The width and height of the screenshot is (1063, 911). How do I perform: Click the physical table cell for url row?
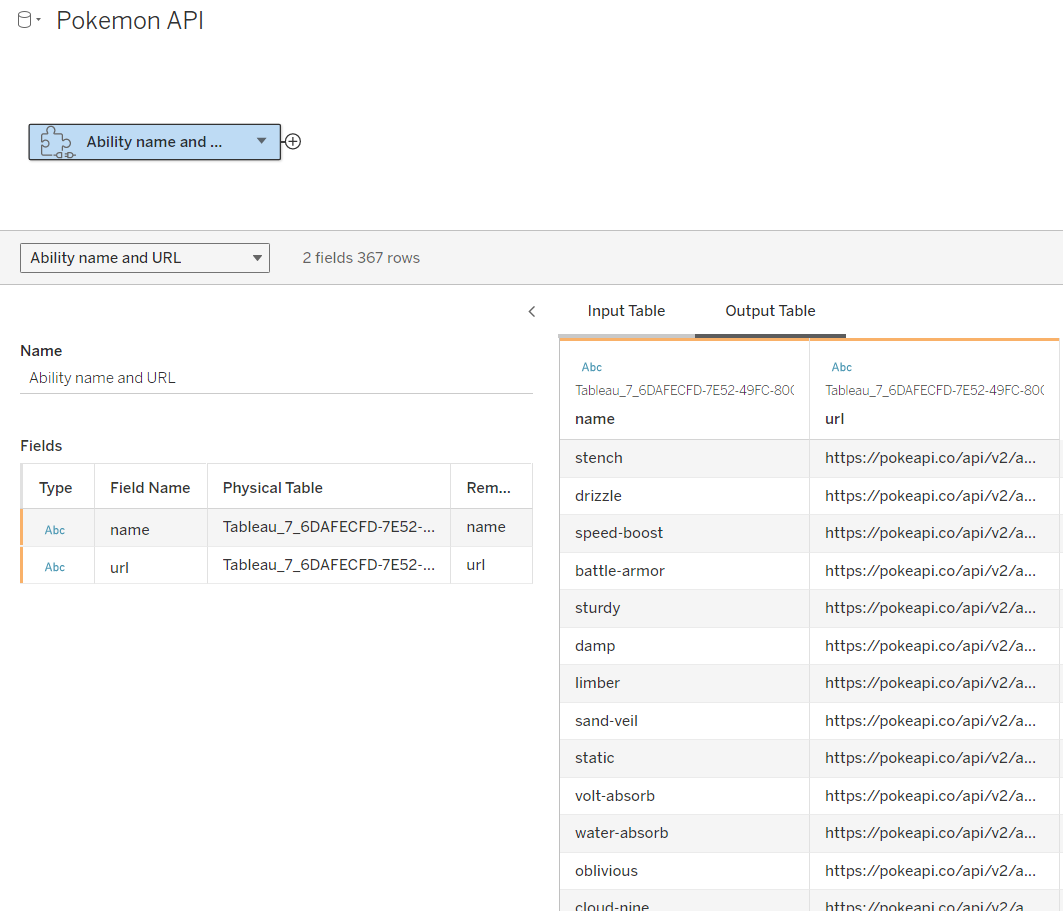click(x=329, y=565)
